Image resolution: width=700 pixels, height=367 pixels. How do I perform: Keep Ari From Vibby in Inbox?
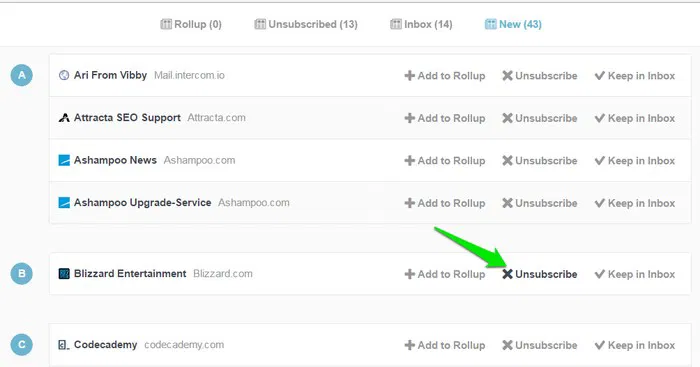coord(635,76)
